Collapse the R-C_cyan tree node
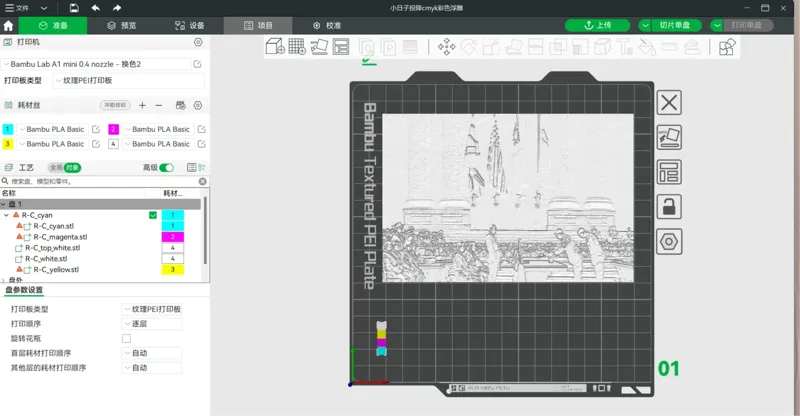The image size is (800, 416). [x=7, y=215]
